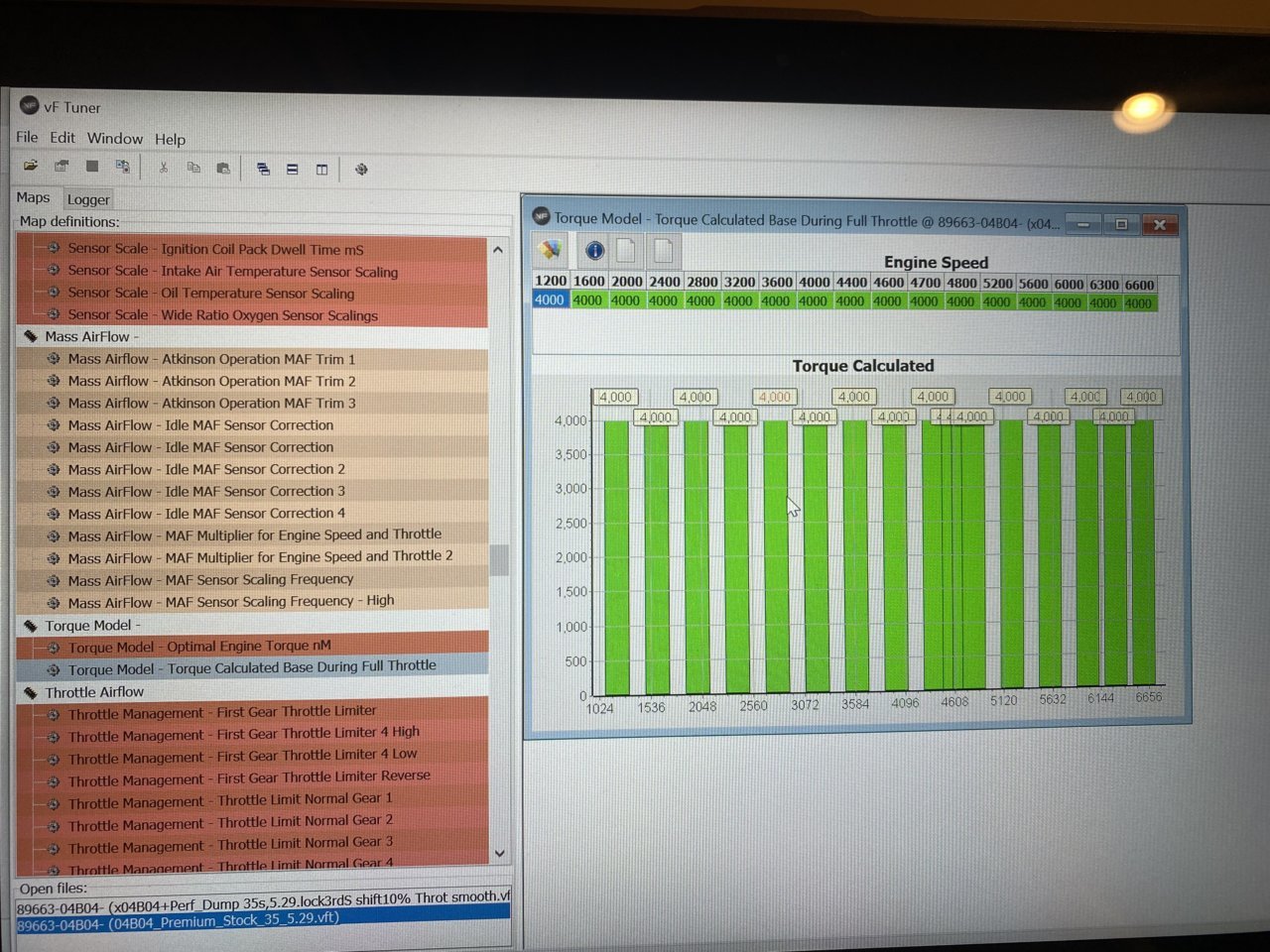The height and width of the screenshot is (952, 1270).
Task: Select Ignition Coil Pack Dwell Time mS map
Action: tap(215, 249)
